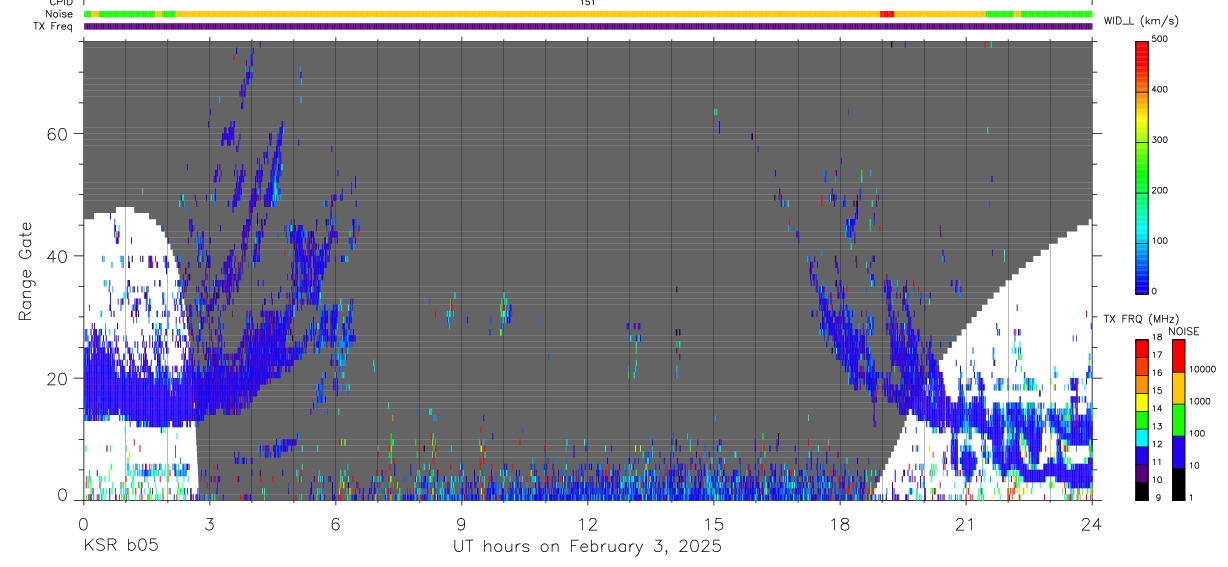Click the 'KSR b05' radar beam label
1228x567 pixels.
click(x=119, y=546)
